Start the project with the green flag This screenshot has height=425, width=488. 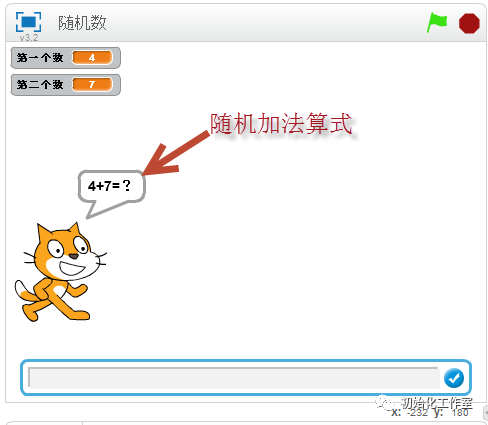coord(437,23)
